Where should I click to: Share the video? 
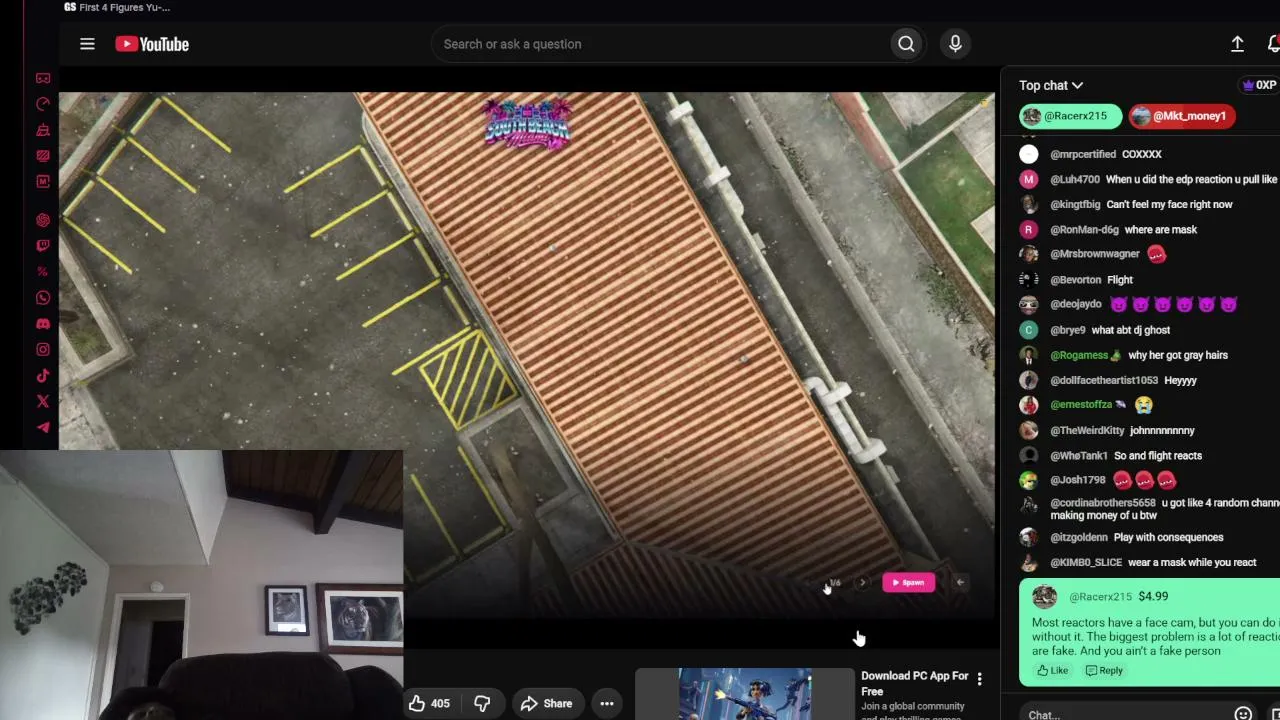coord(546,704)
